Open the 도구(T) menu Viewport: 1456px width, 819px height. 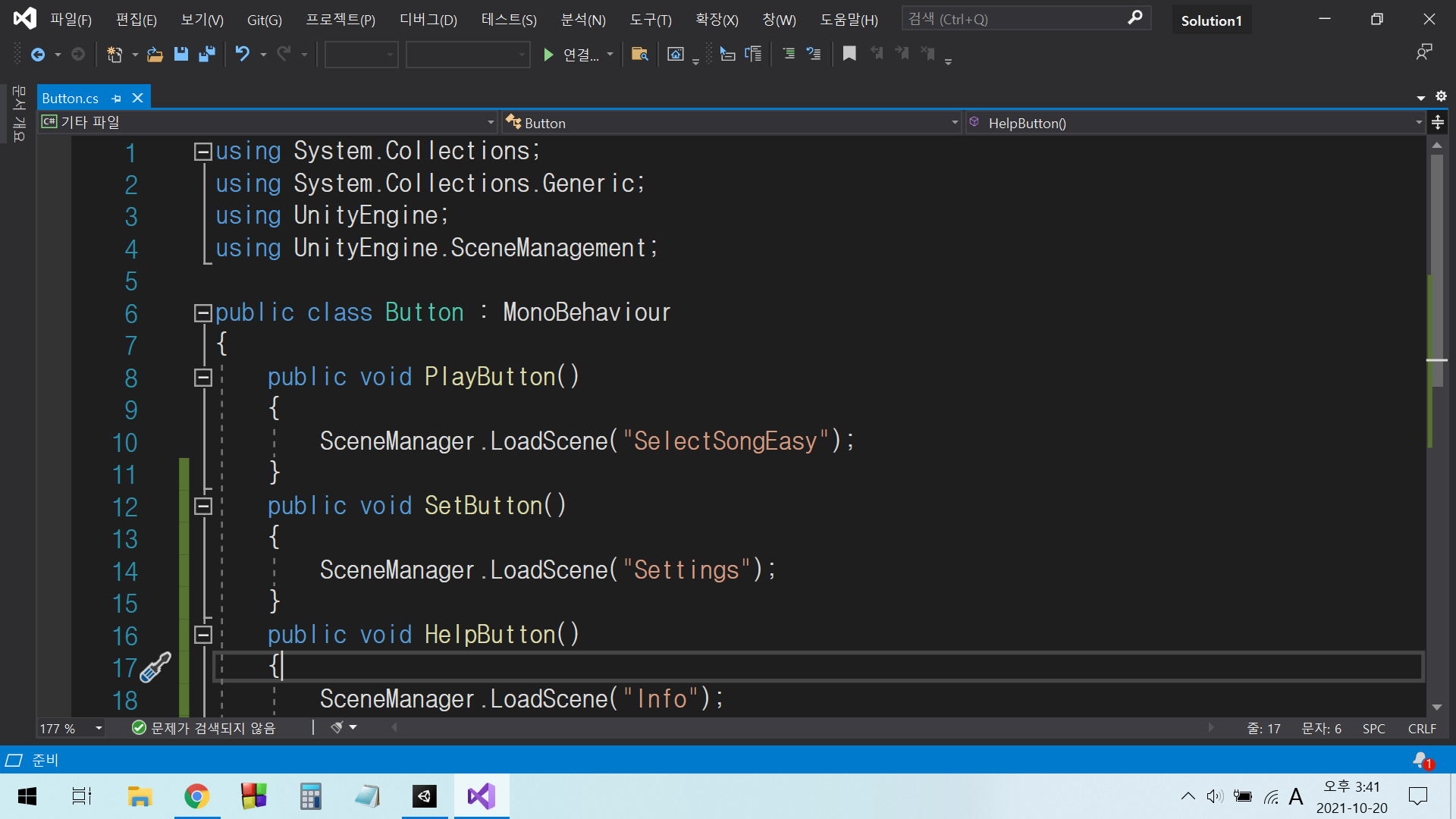[x=650, y=20]
